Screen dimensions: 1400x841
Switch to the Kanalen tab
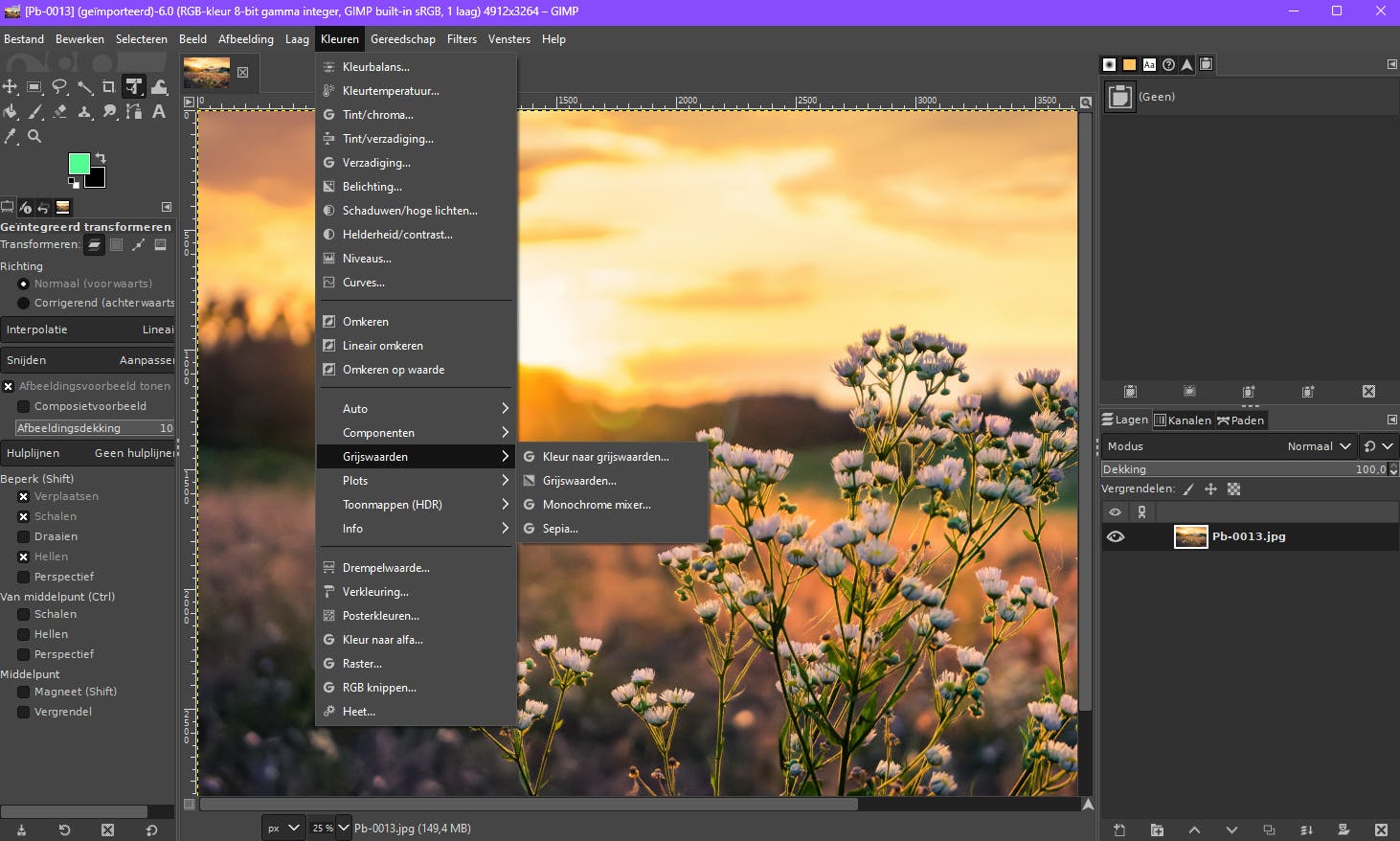[1183, 420]
